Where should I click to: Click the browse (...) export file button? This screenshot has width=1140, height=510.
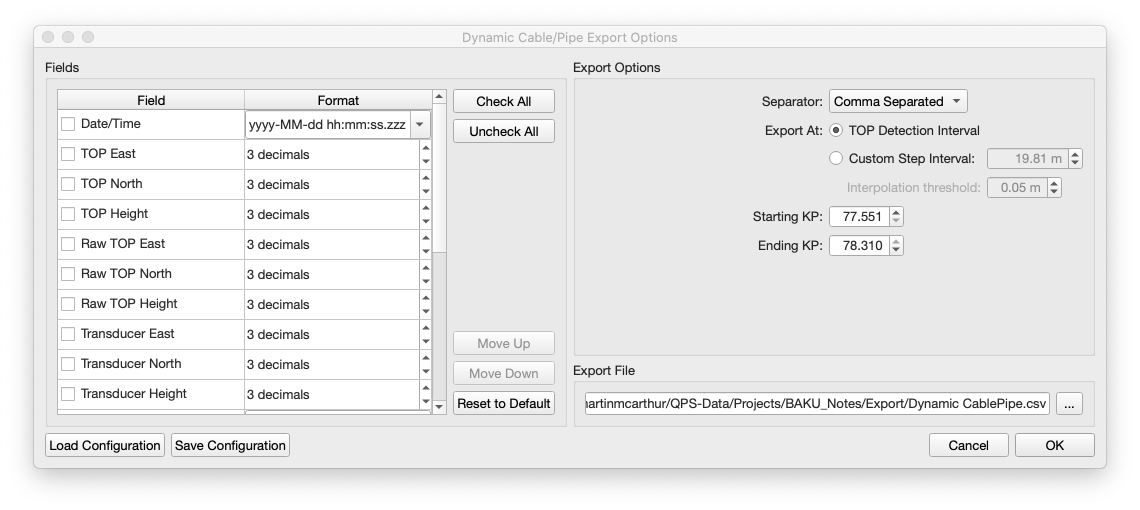1069,404
